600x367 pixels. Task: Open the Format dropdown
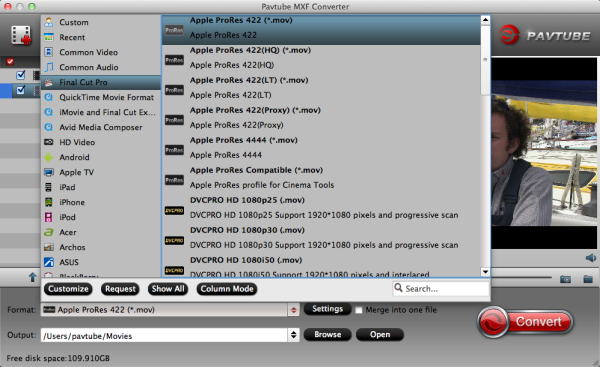(x=293, y=310)
